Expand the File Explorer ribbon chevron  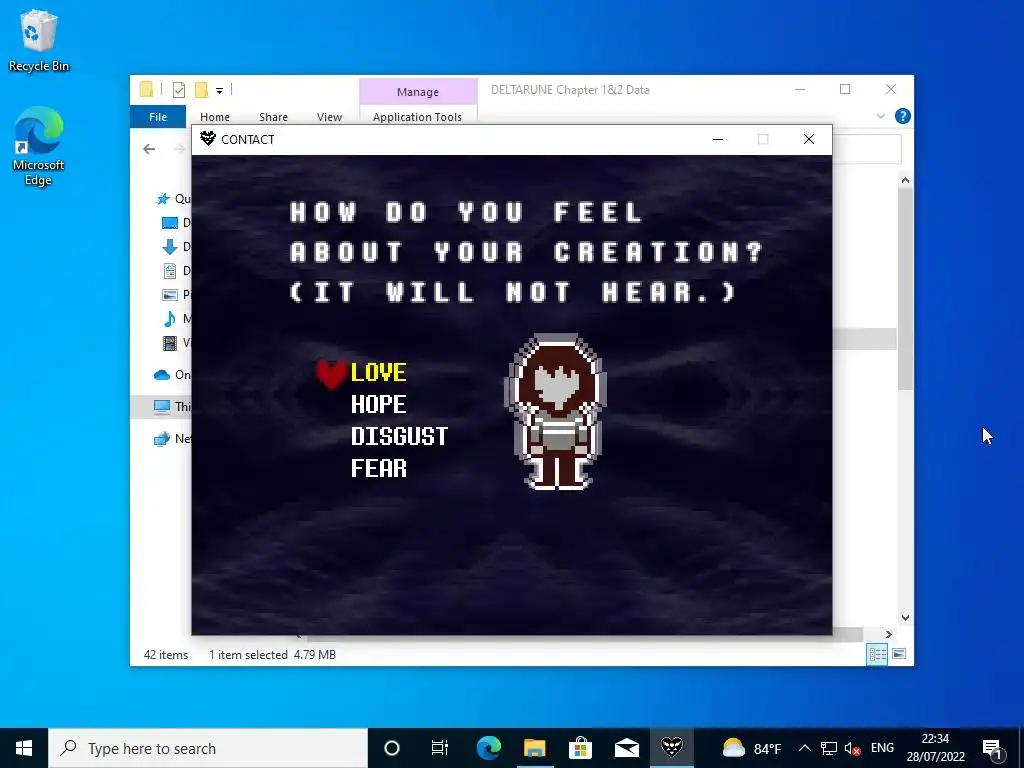point(881,116)
